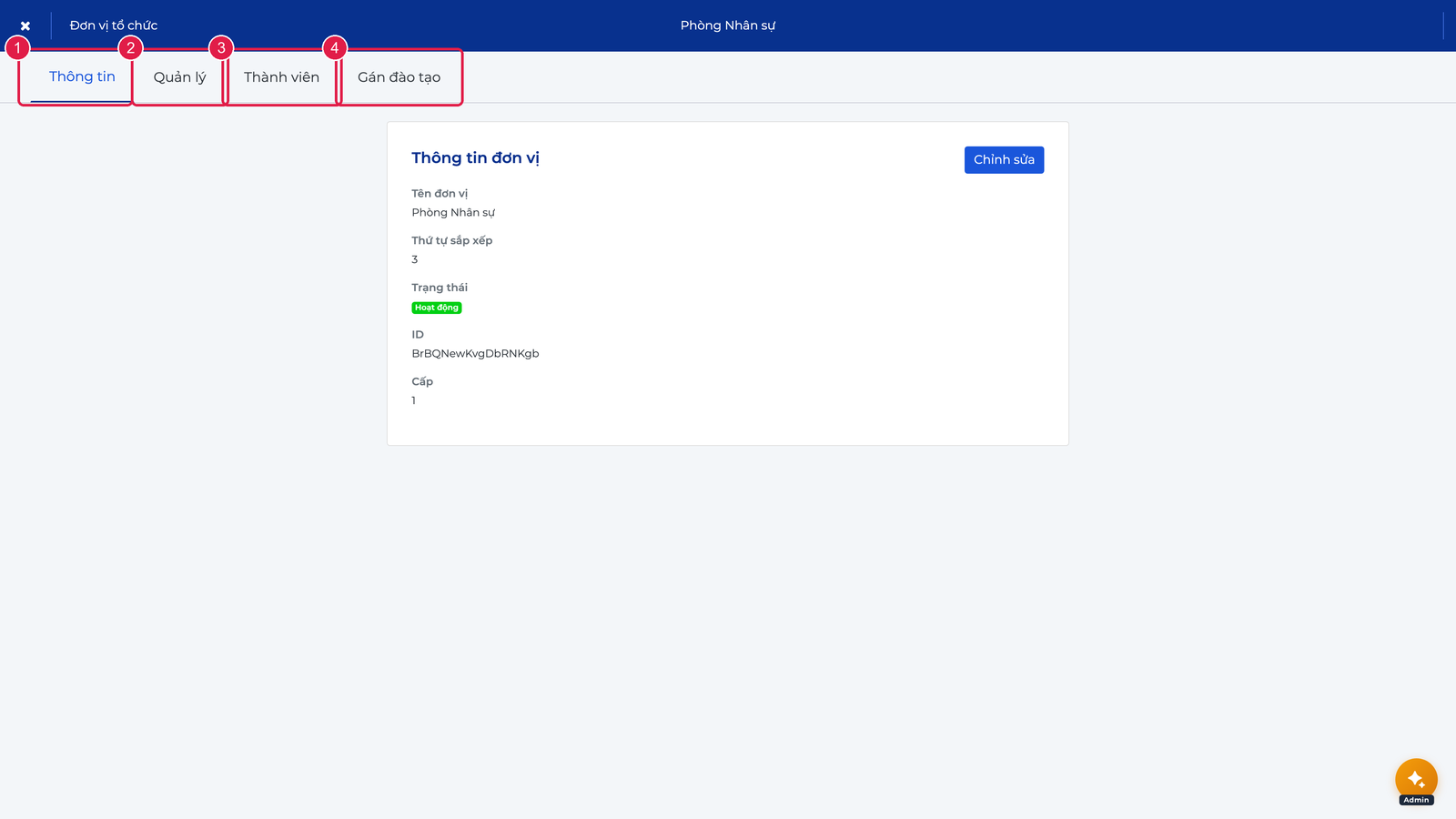The height and width of the screenshot is (819, 1456).
Task: Open the Quản lý tab
Action: tap(179, 77)
